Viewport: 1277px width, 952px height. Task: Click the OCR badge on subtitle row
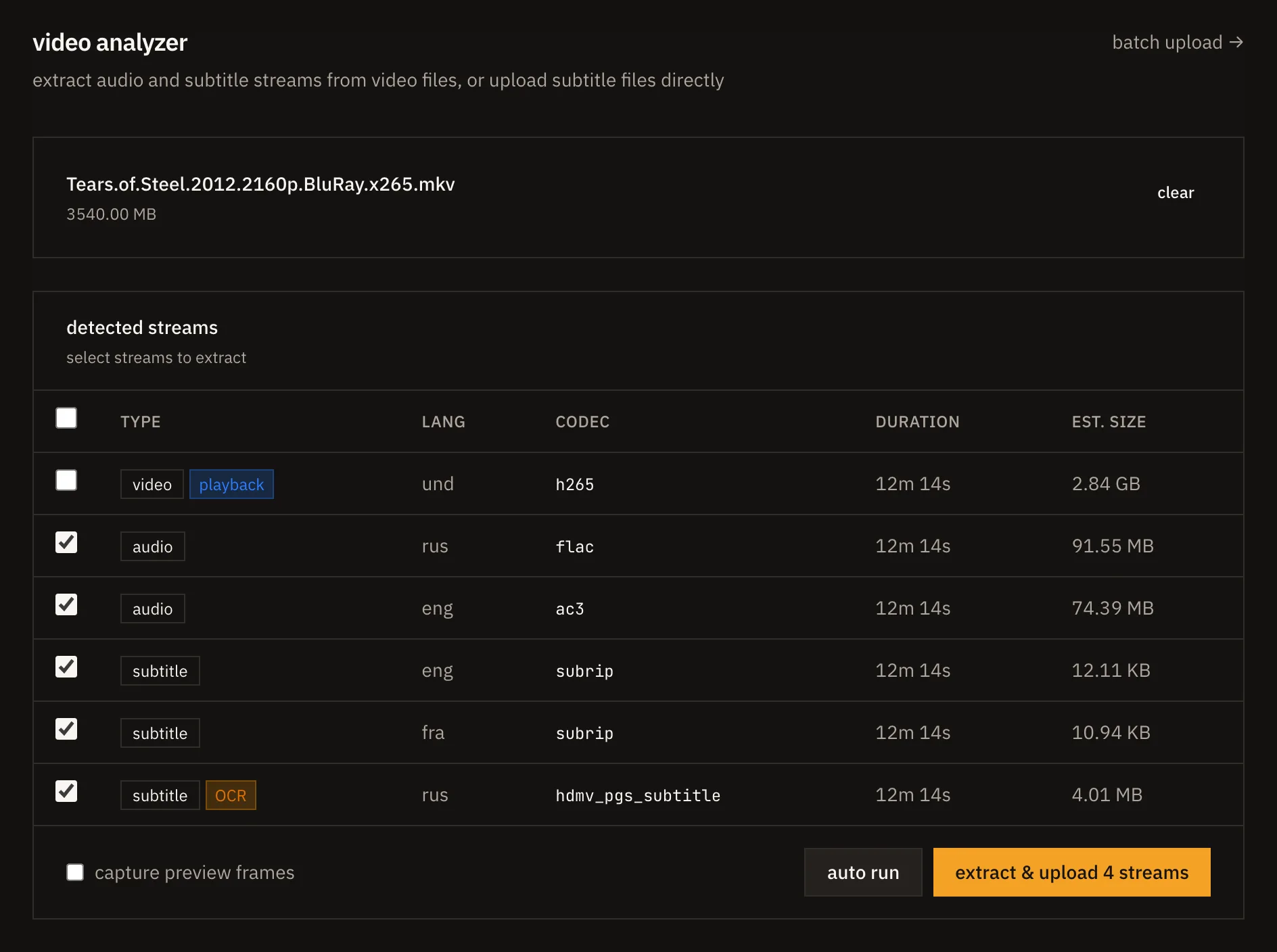click(231, 795)
